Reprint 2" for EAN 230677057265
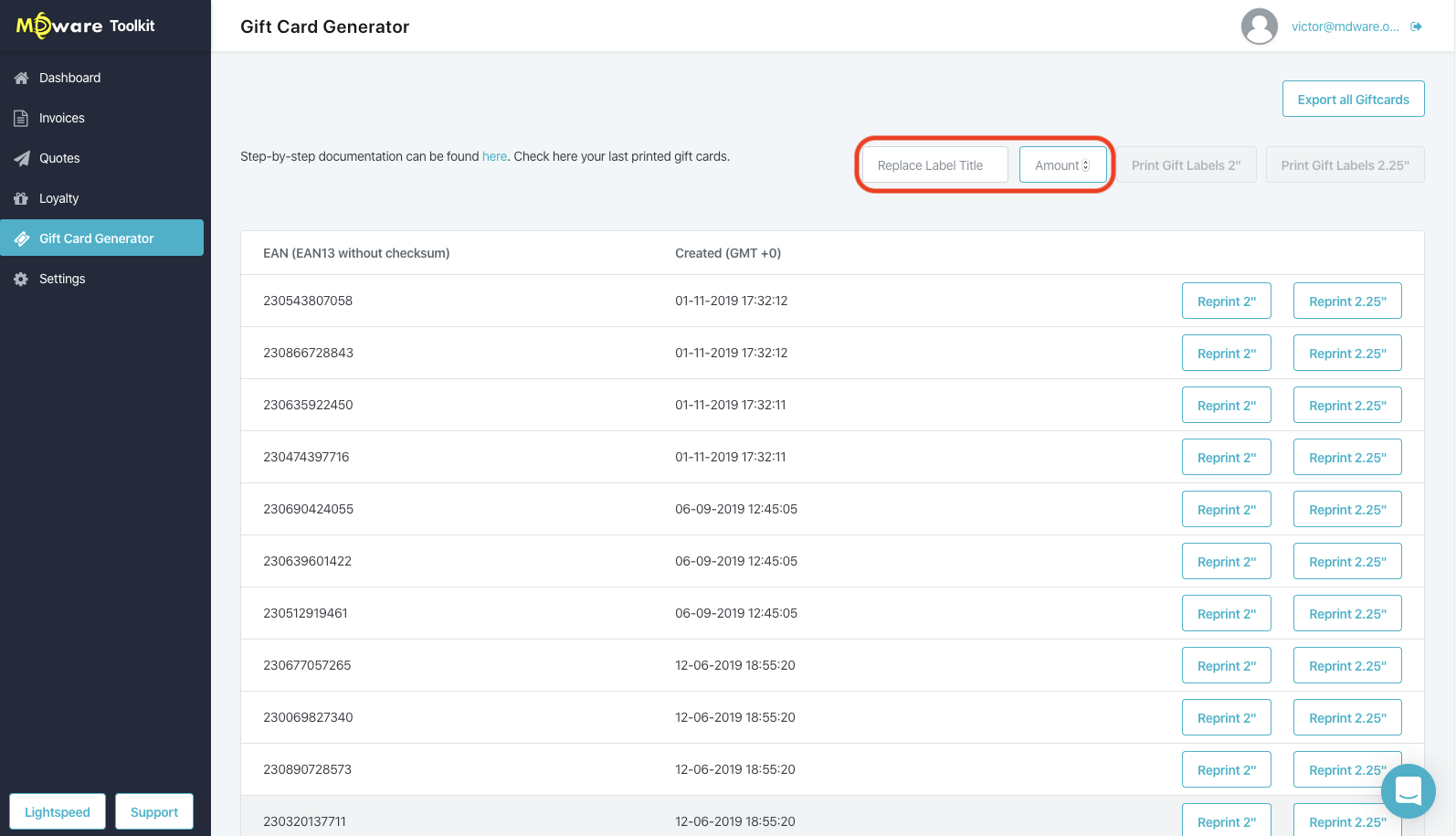 (1227, 665)
